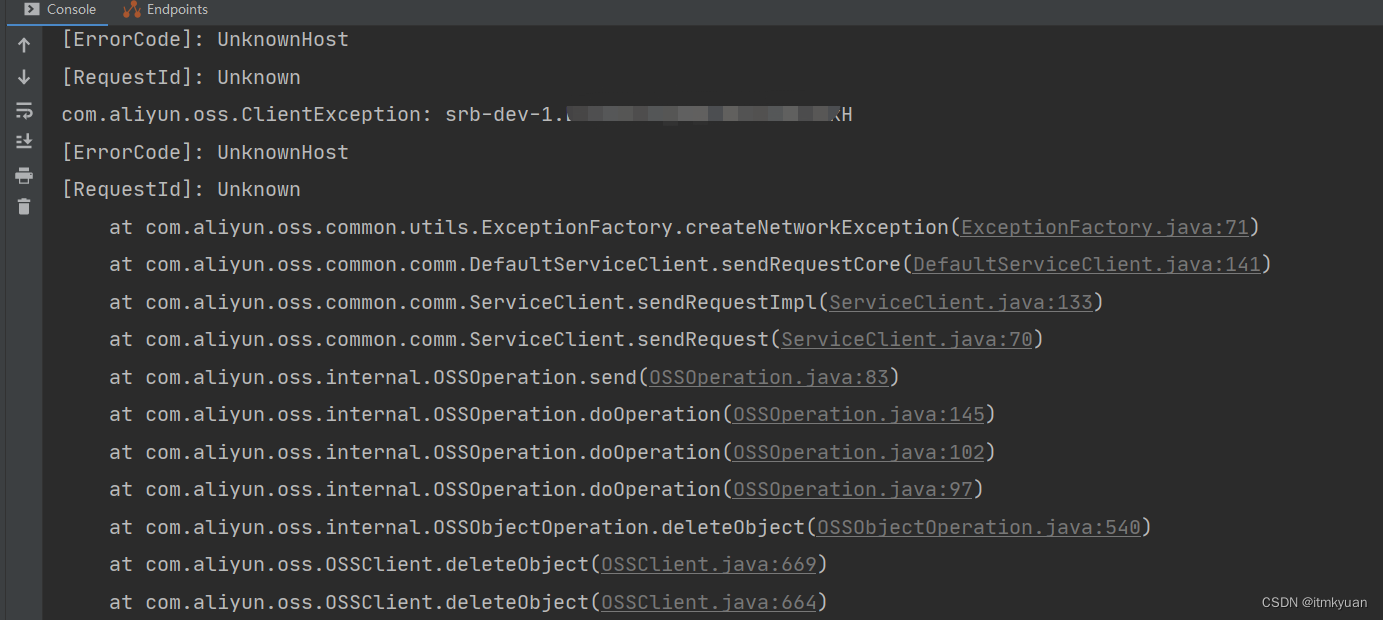
Task: Click the OSSClient.java:669 link
Action: [709, 564]
